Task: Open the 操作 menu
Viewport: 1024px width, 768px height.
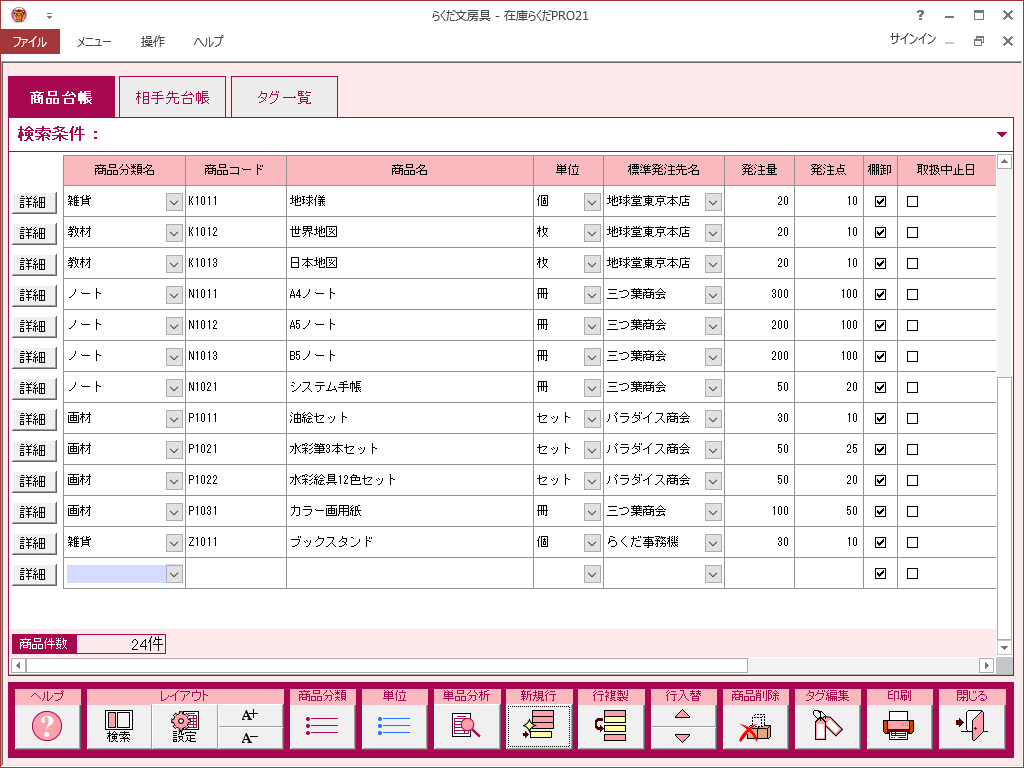Action: [153, 42]
